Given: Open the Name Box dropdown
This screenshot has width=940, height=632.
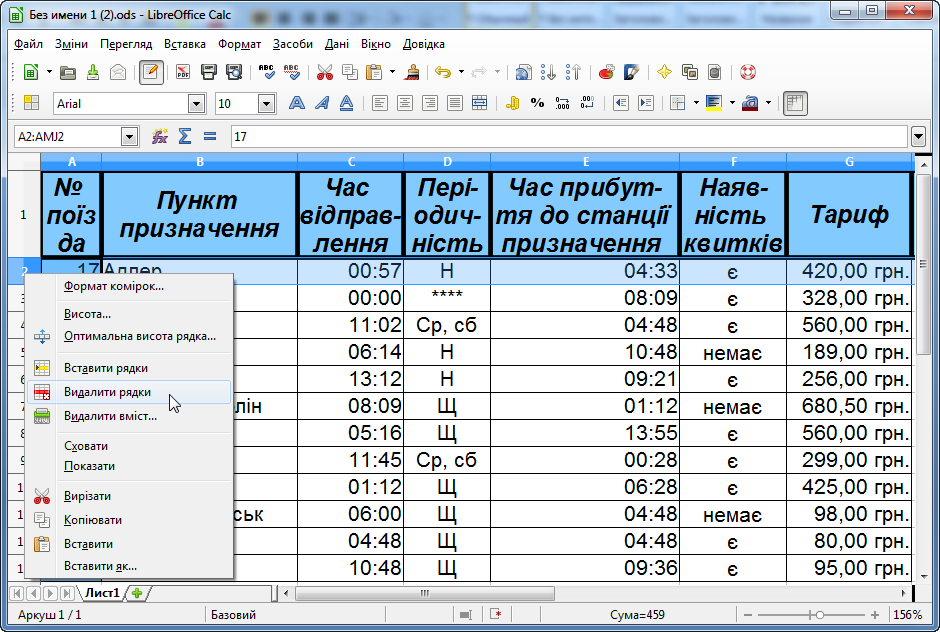Looking at the screenshot, I should pyautogui.click(x=129, y=137).
